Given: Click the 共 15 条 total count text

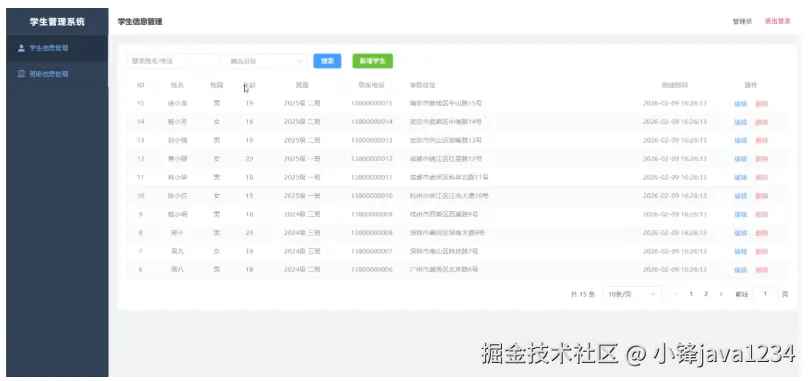Looking at the screenshot, I should tap(583, 294).
